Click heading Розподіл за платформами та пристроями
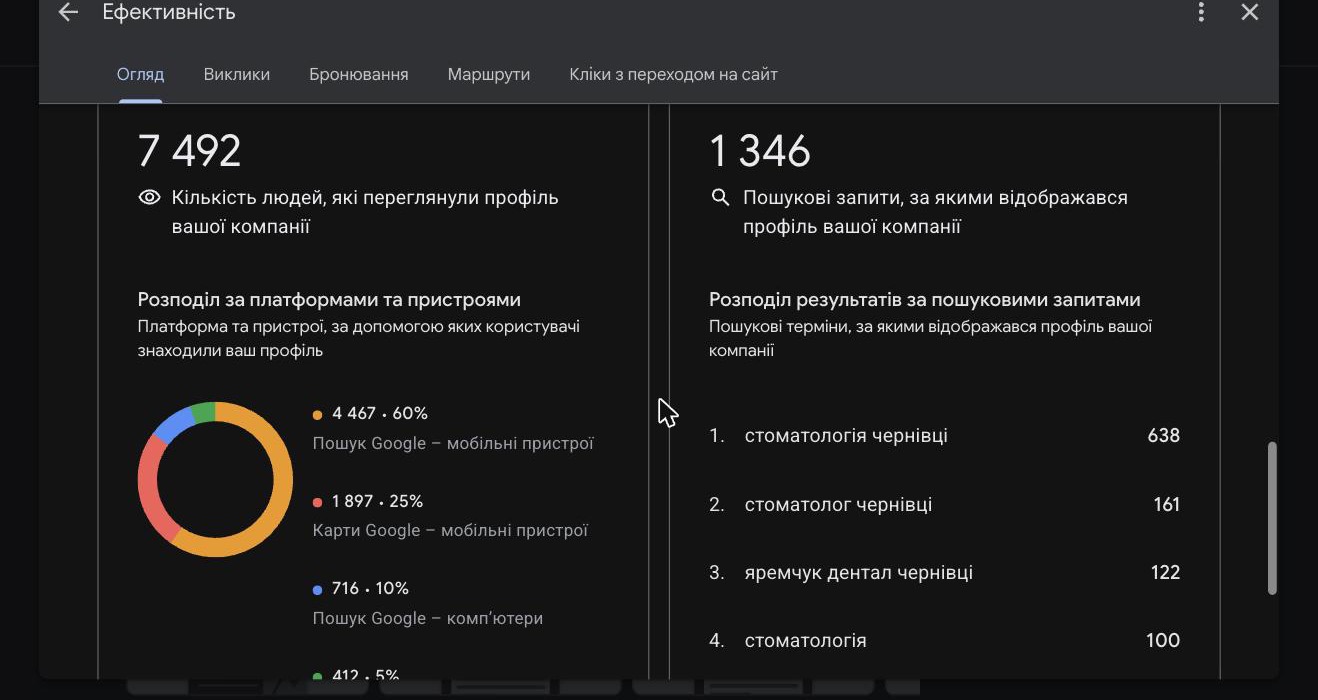The height and width of the screenshot is (700, 1318). (x=329, y=300)
